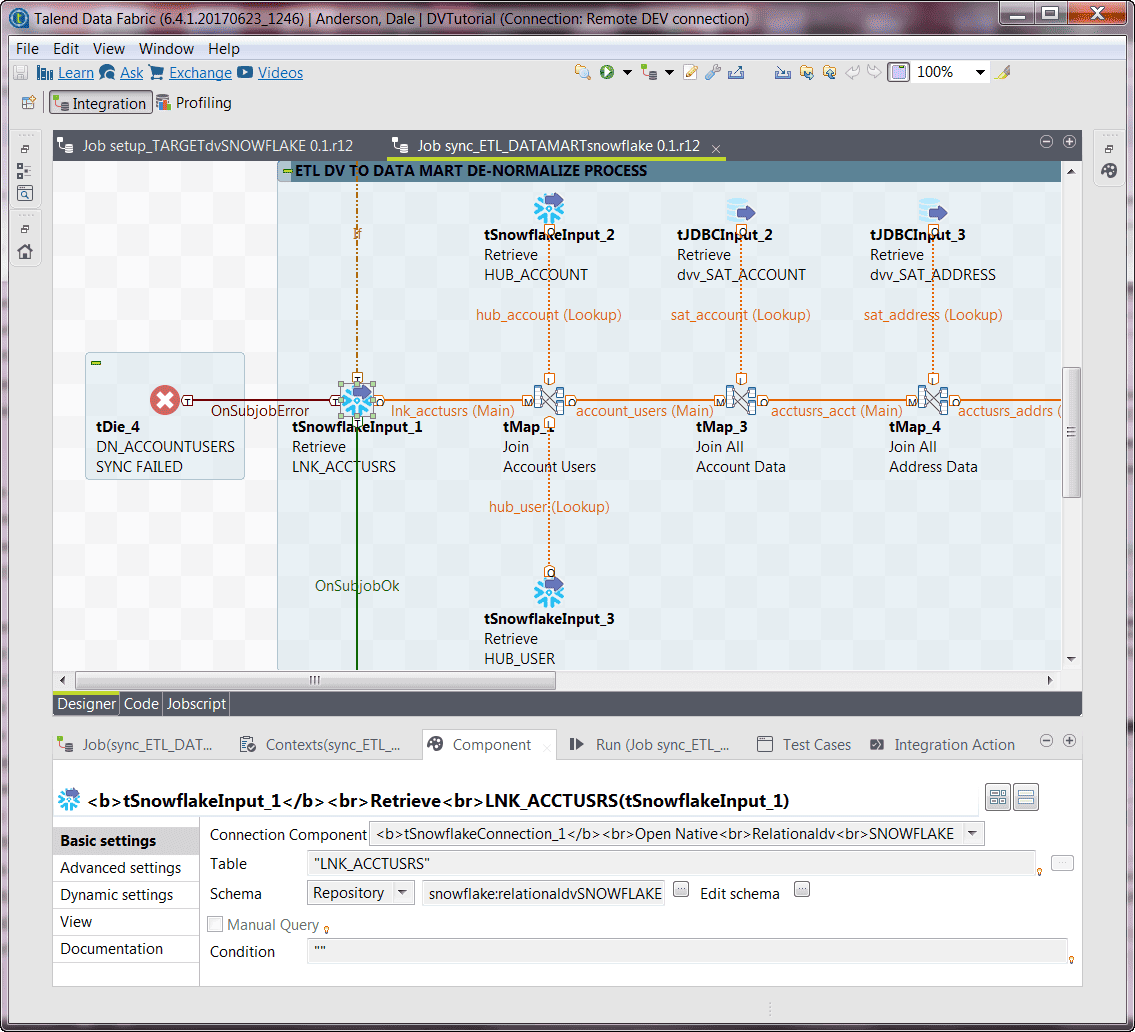Select the tSnowflakeInput_3 HUB_USER component

[549, 591]
